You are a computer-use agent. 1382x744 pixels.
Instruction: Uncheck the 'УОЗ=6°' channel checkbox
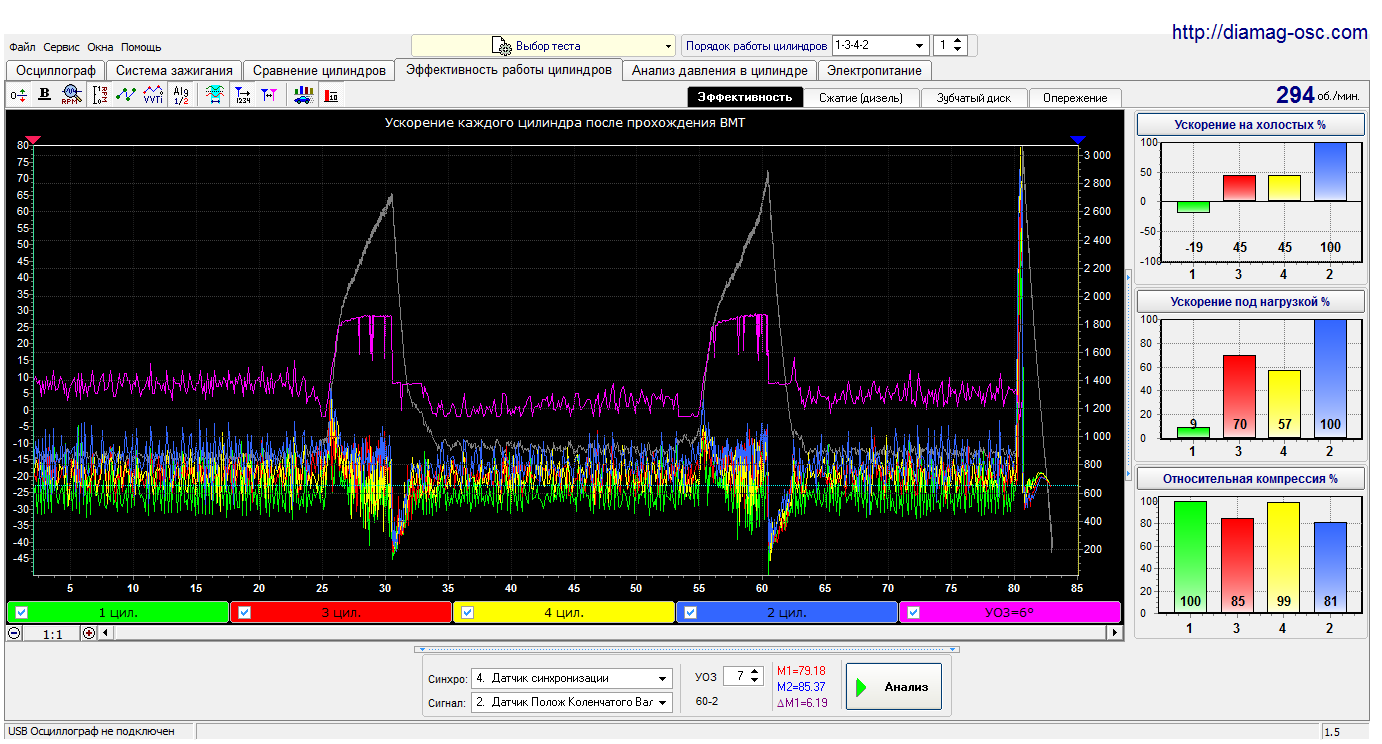point(915,612)
